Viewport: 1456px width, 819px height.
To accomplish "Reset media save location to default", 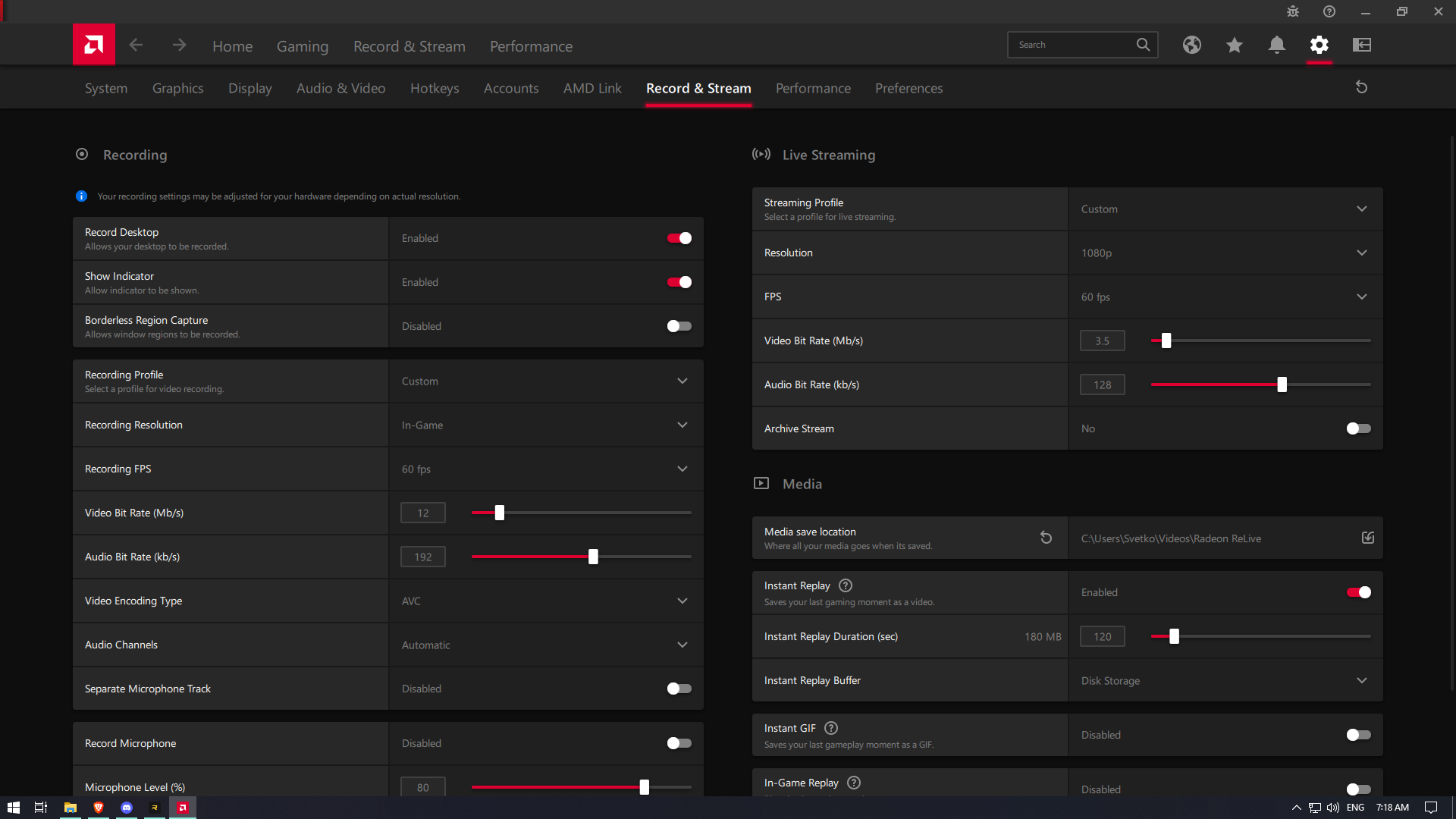I will 1046,538.
